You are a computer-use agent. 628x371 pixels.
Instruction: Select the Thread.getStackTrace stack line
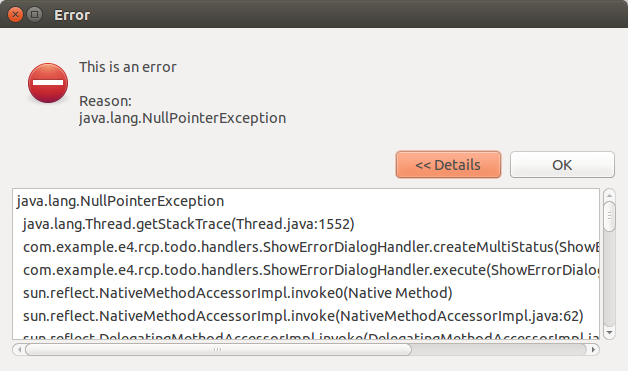pos(189,224)
